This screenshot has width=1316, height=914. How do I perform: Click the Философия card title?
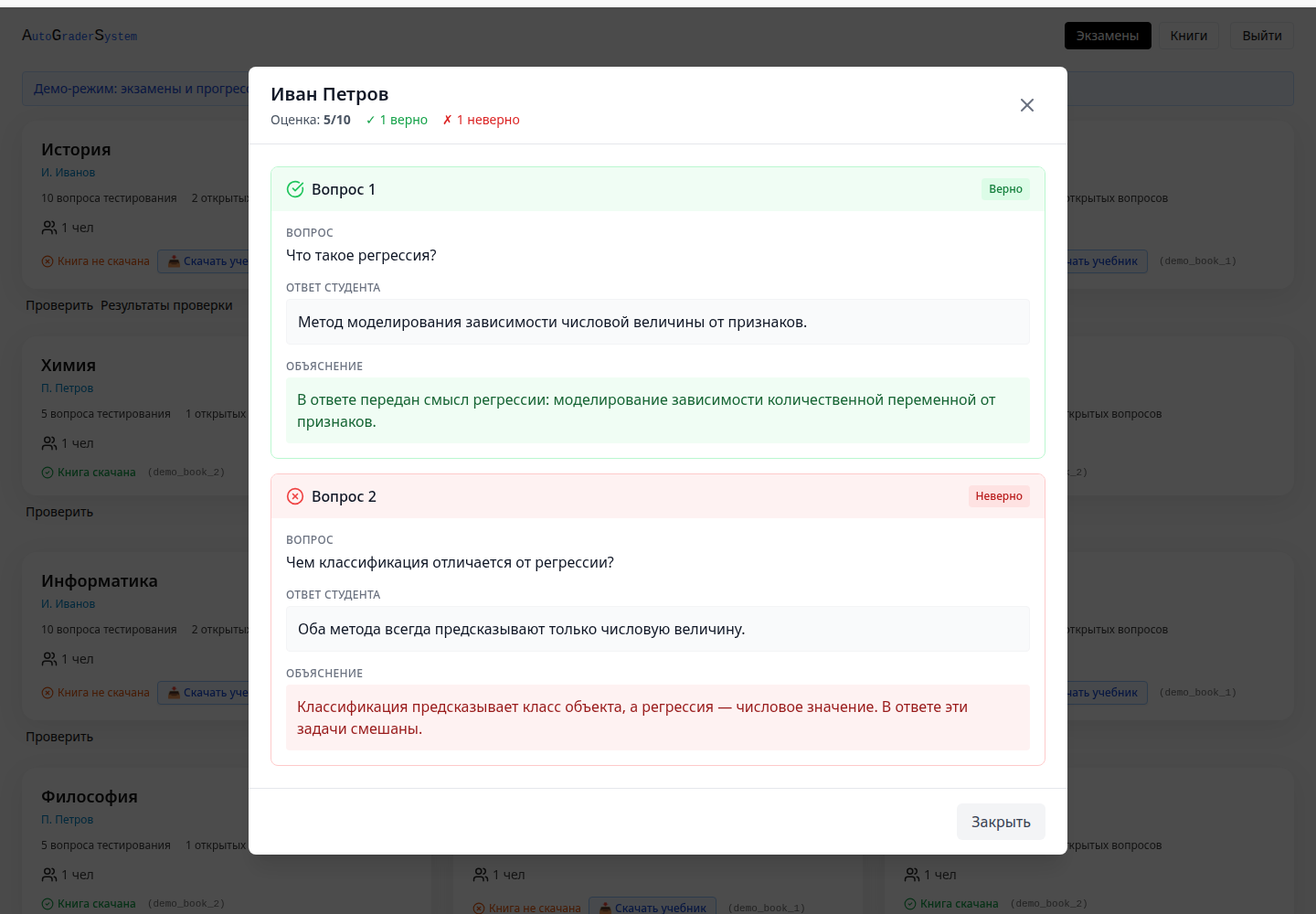pyautogui.click(x=90, y=797)
